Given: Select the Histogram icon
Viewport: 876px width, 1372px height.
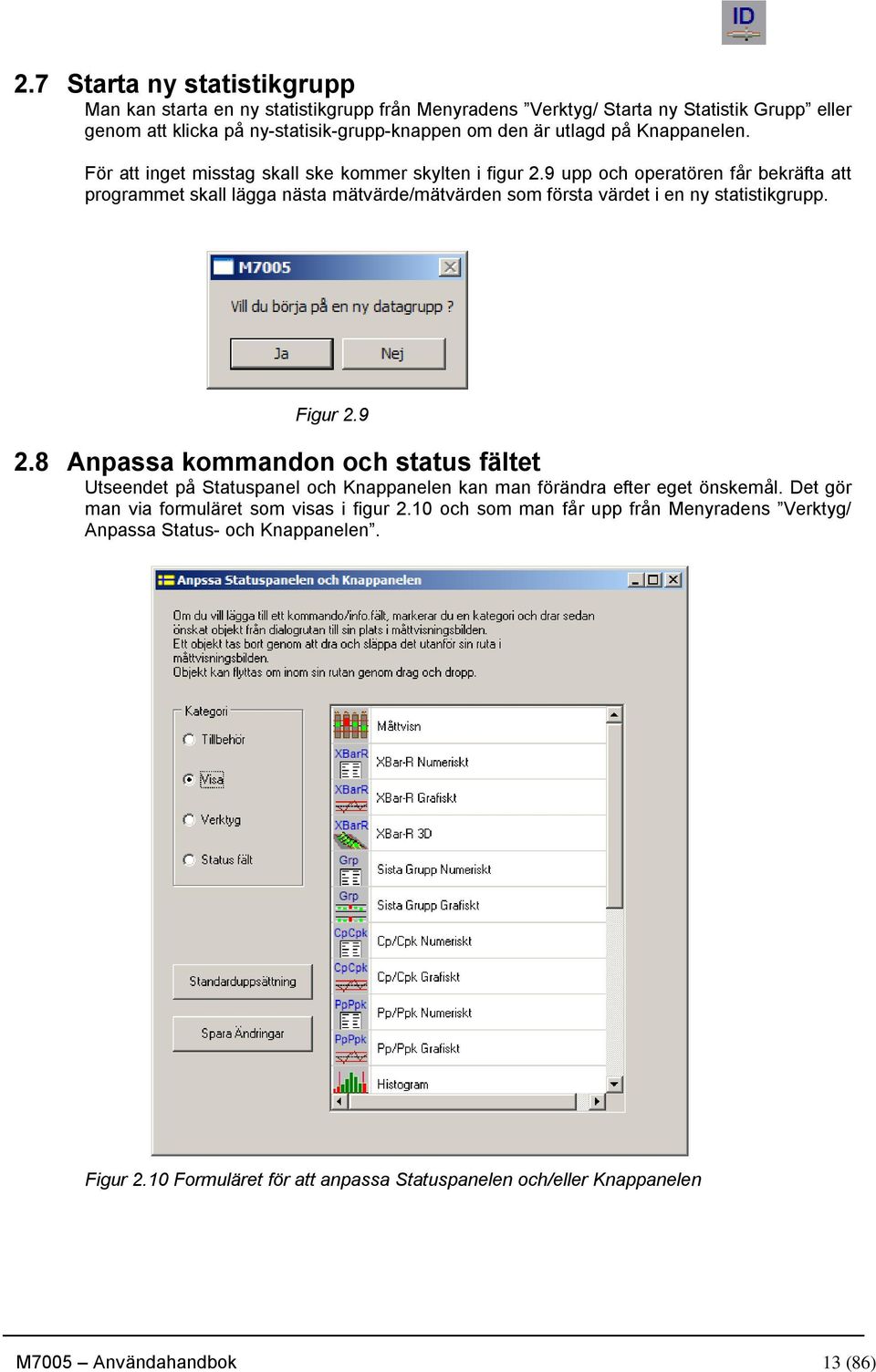Looking at the screenshot, I should 350,1082.
